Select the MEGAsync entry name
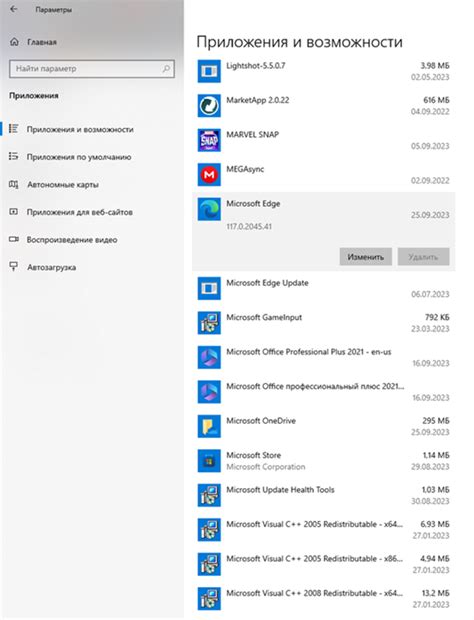The height and width of the screenshot is (620, 474). 245,169
